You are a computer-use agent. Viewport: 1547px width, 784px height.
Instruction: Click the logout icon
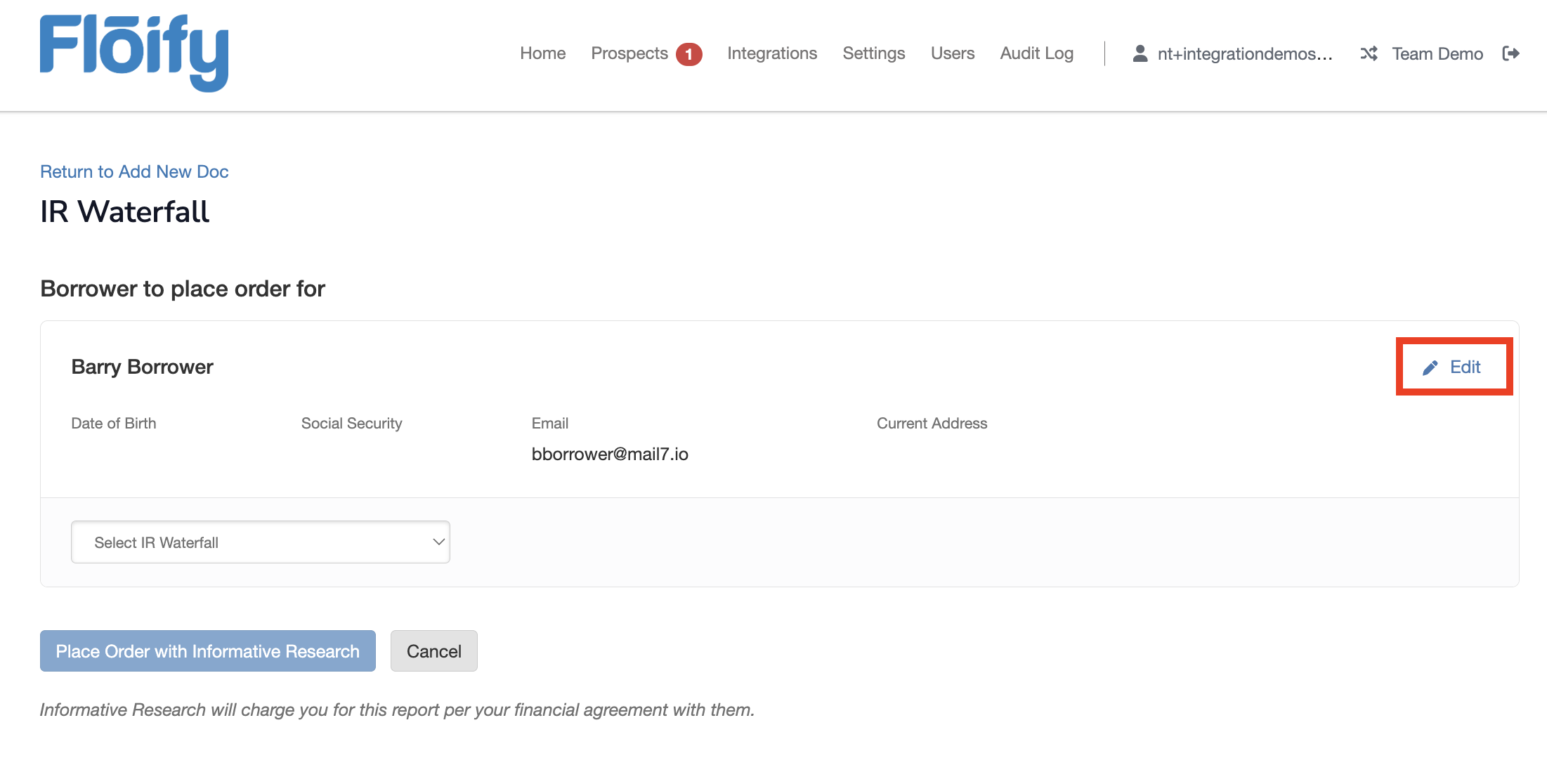pos(1511,53)
